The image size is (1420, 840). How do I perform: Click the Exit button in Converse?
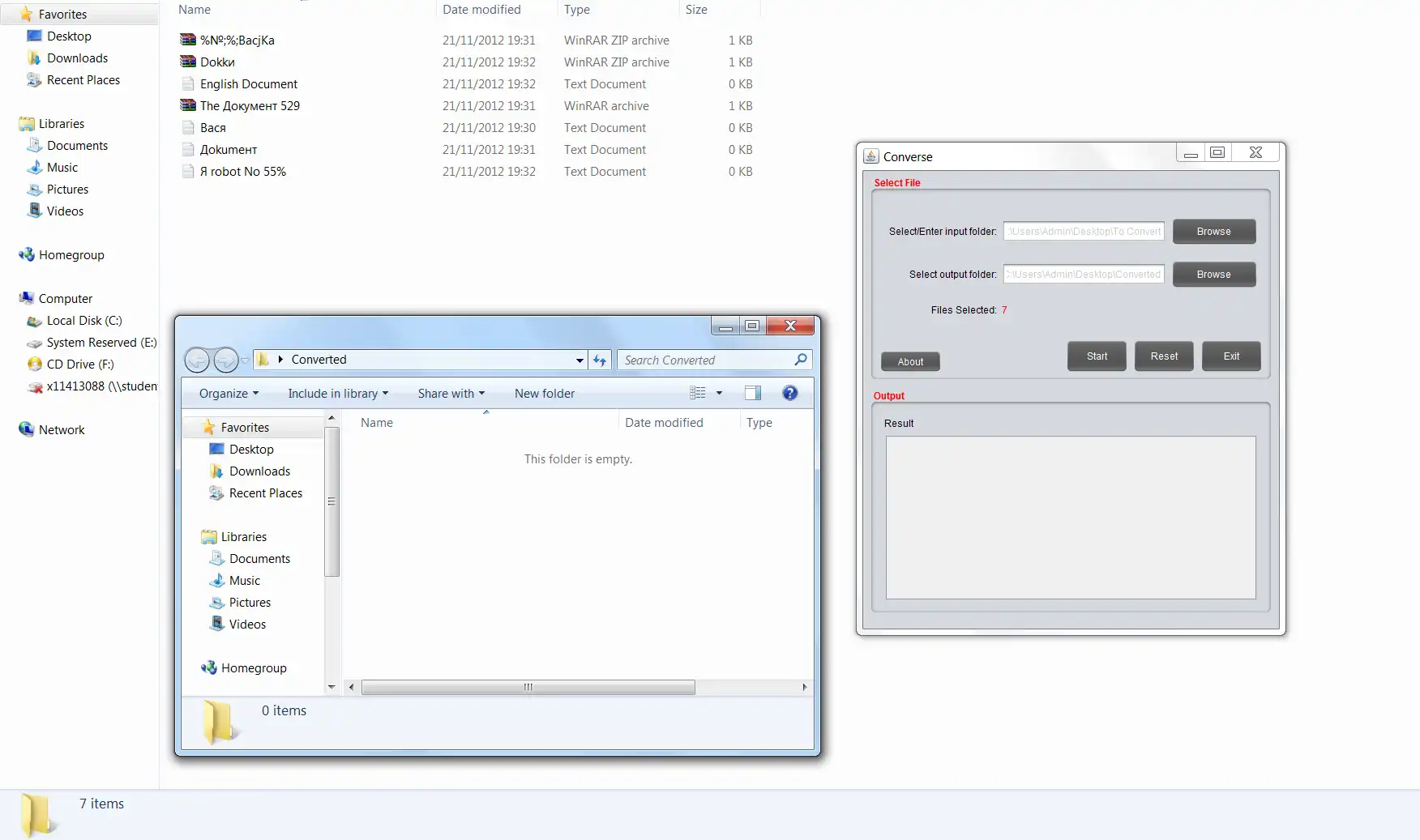click(1231, 356)
